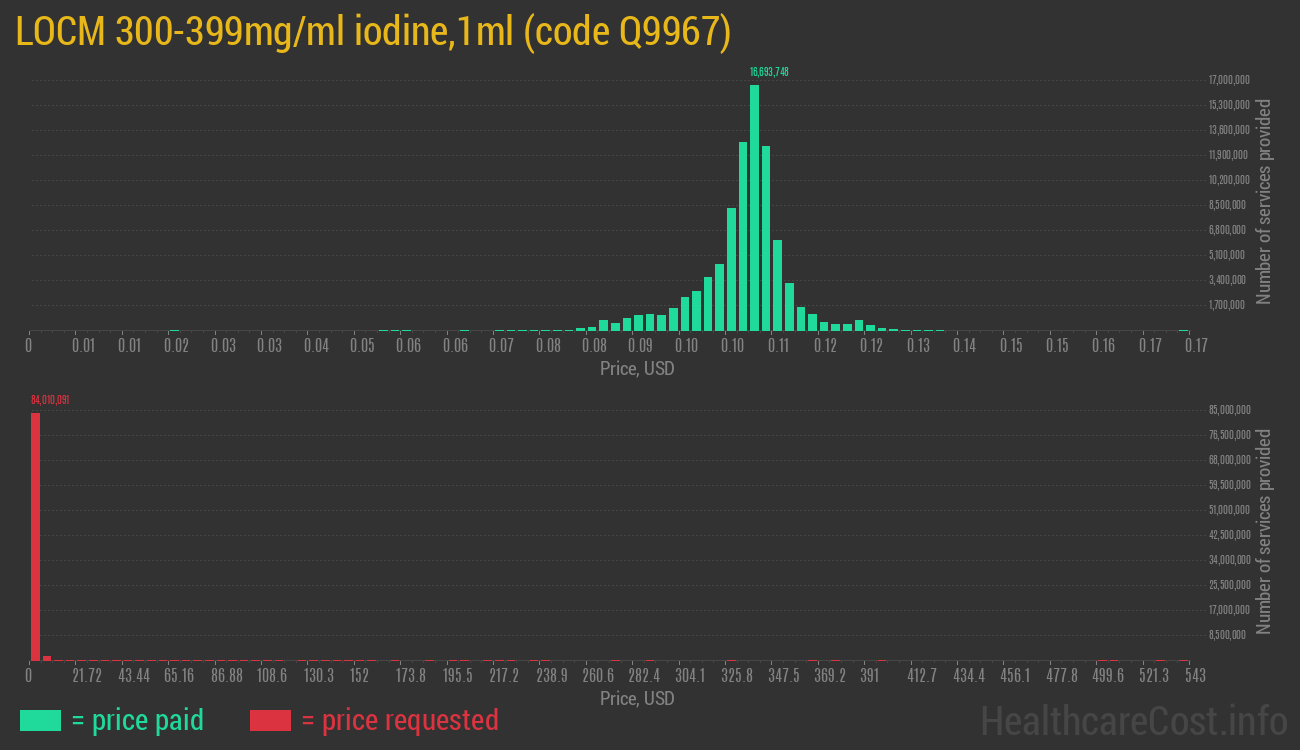This screenshot has height=750, width=1300.
Task: Click the peak value label 16,693,748
Action: [770, 71]
